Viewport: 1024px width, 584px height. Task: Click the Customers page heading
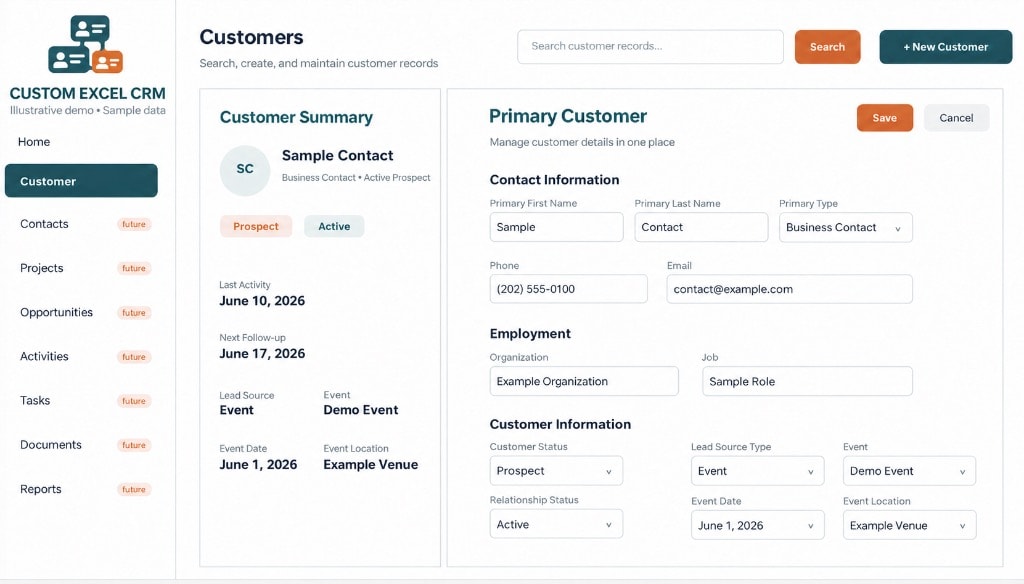tap(251, 37)
